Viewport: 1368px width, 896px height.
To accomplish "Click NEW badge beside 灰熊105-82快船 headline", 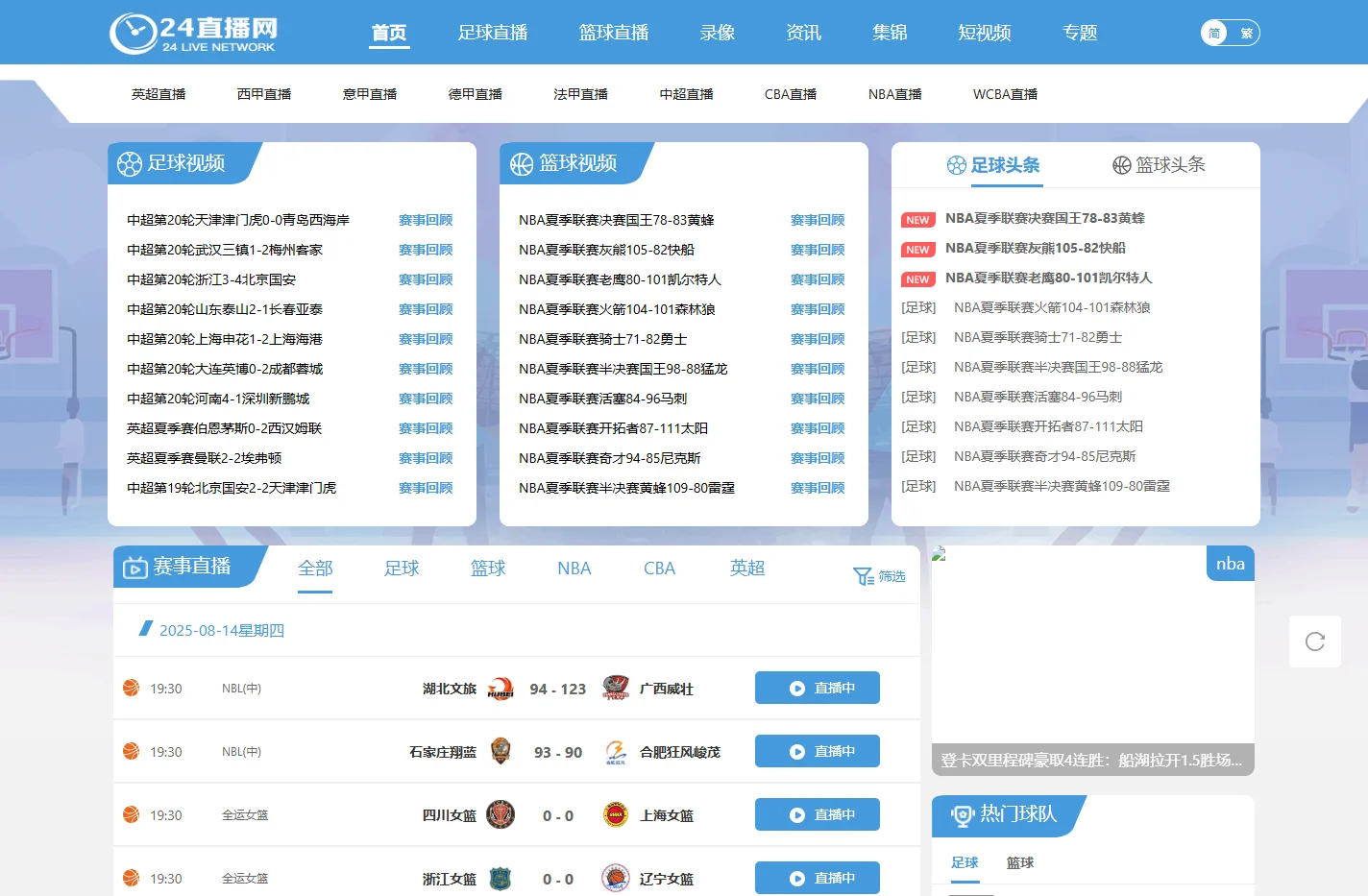I will pyautogui.click(x=917, y=250).
